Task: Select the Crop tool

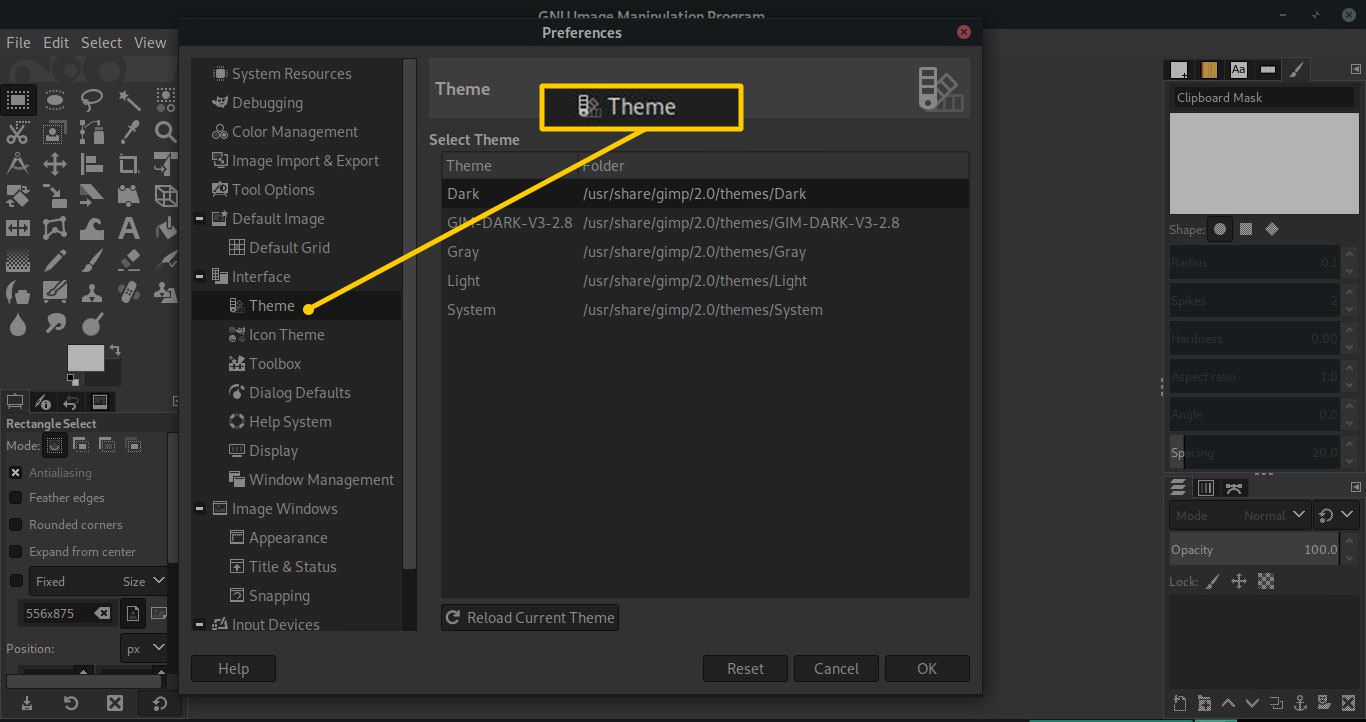Action: point(129,163)
